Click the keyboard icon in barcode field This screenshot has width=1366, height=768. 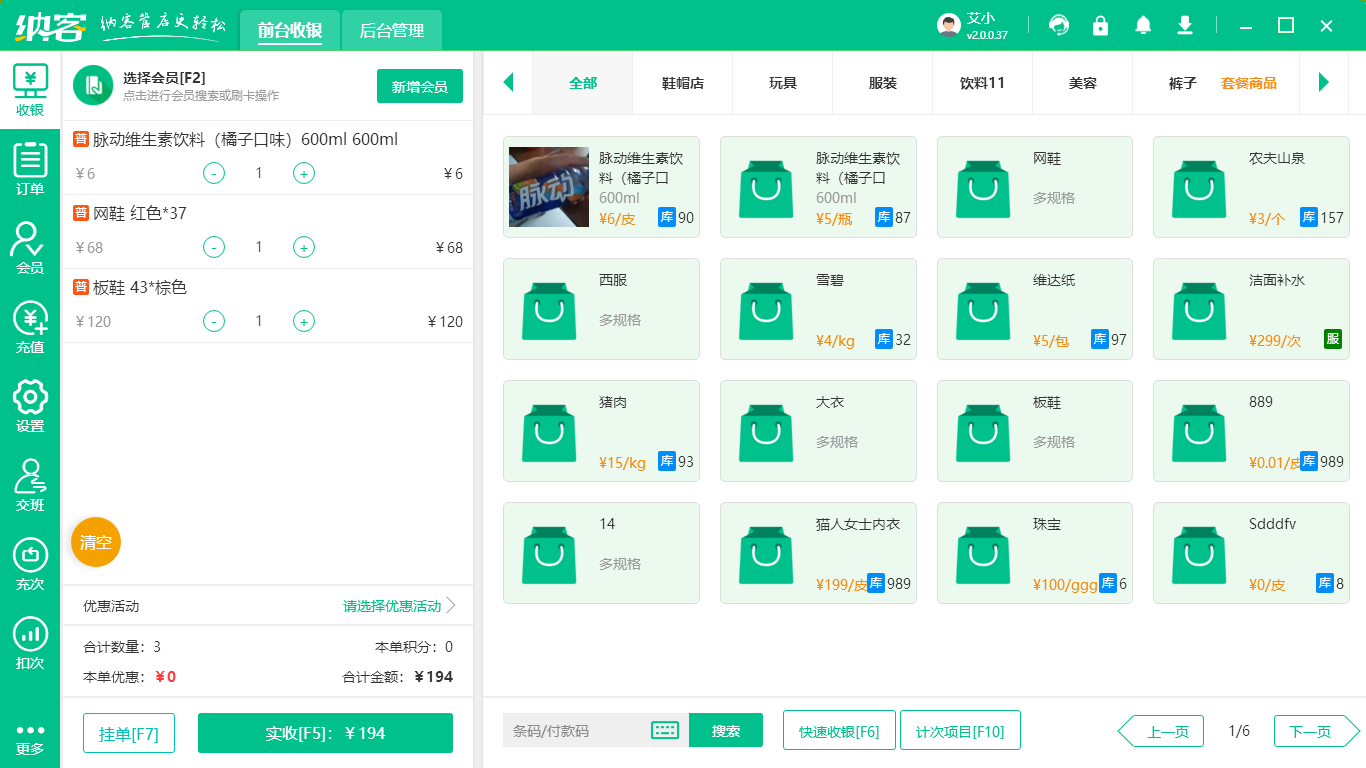coord(665,730)
